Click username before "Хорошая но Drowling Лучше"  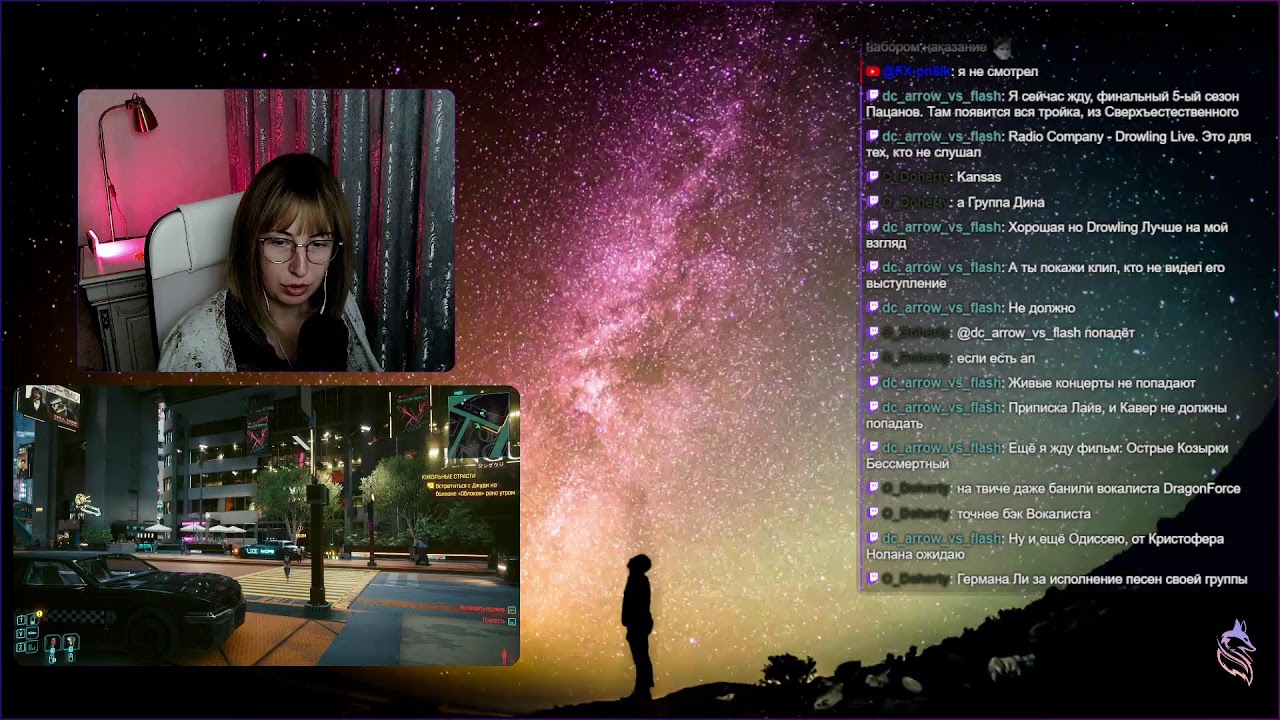point(942,227)
